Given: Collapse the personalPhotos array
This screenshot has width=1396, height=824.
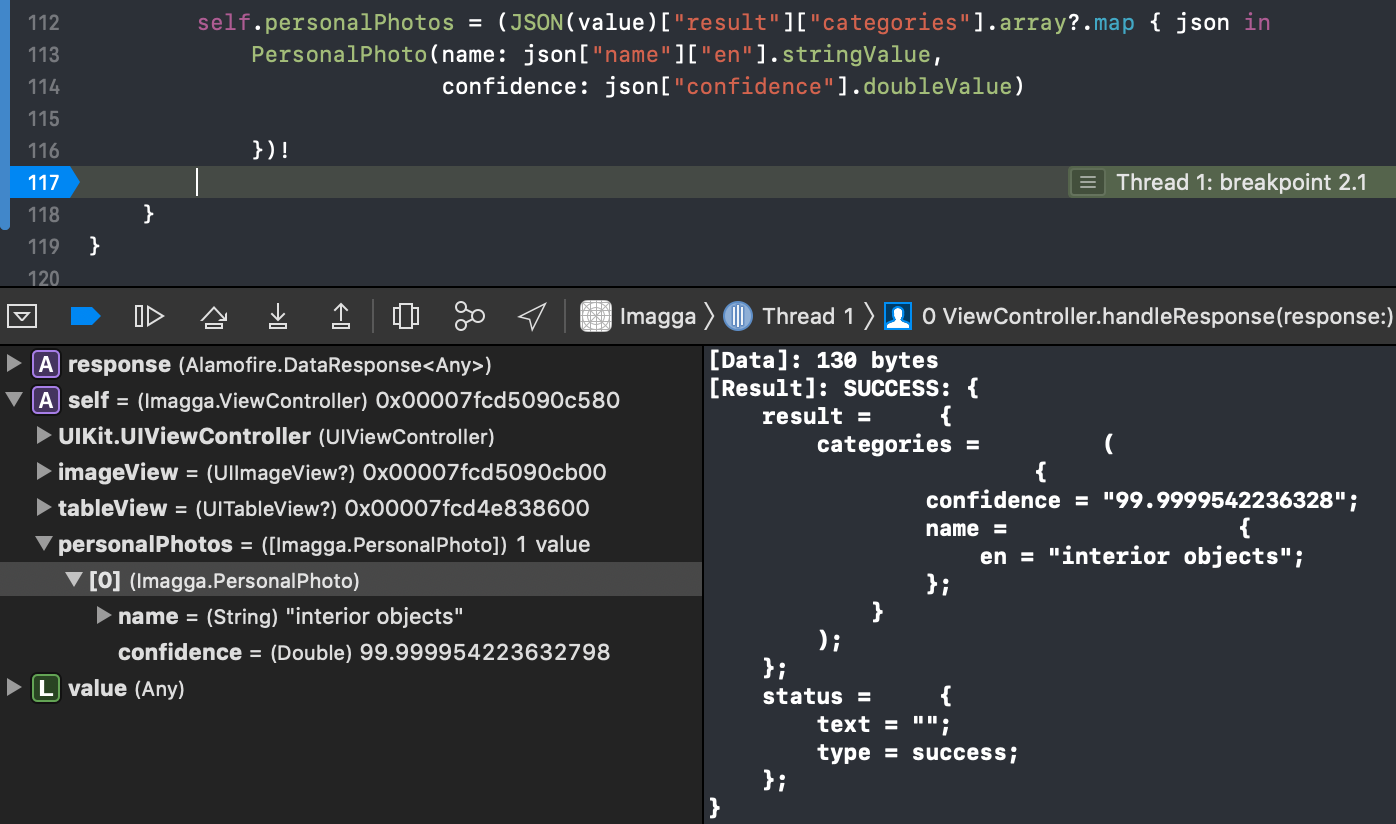Looking at the screenshot, I should (43, 545).
